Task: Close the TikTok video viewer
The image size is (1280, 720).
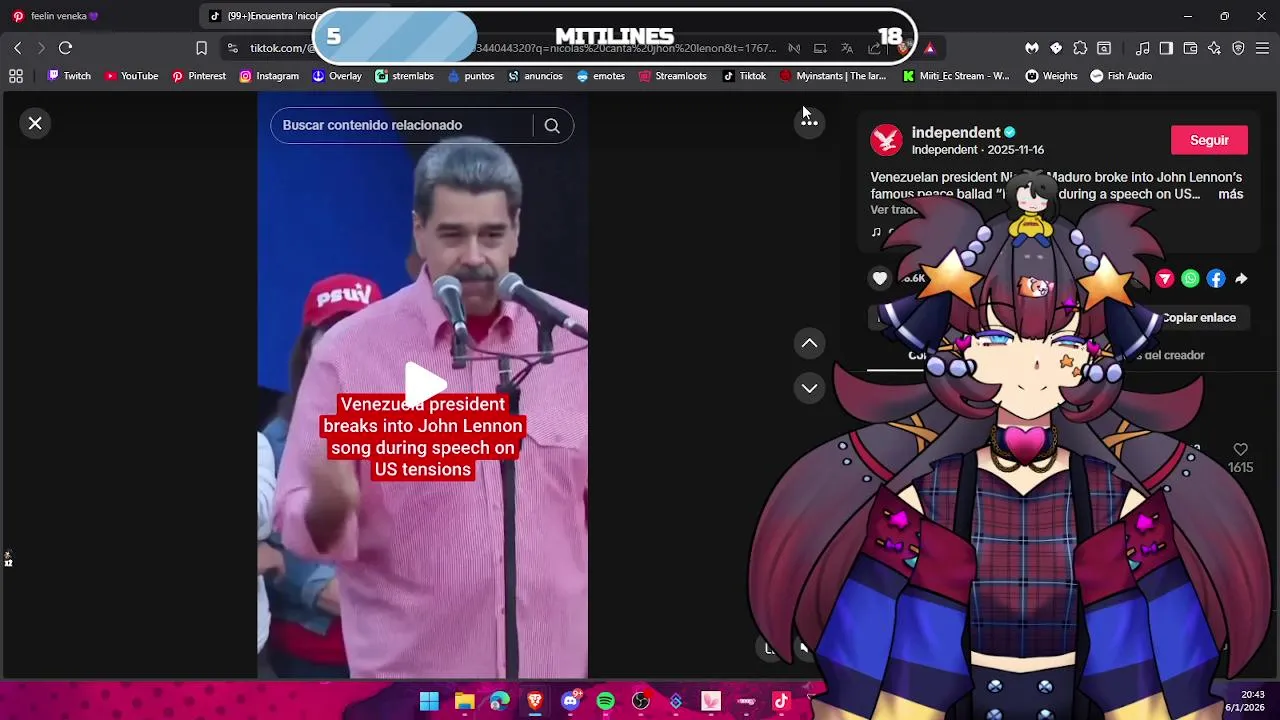Action: point(35,123)
